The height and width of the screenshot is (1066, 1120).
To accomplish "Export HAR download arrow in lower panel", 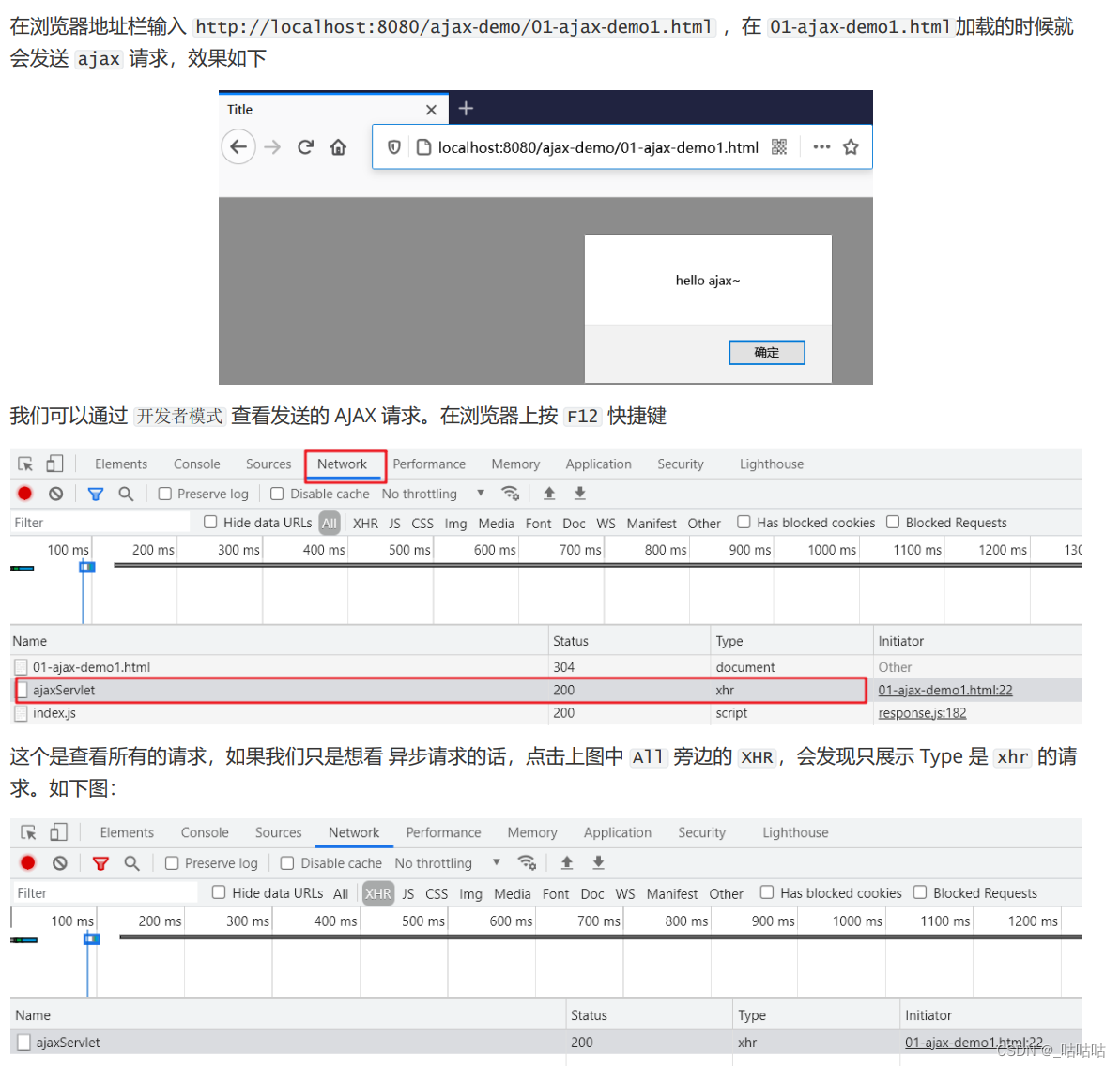I will pyautogui.click(x=599, y=862).
